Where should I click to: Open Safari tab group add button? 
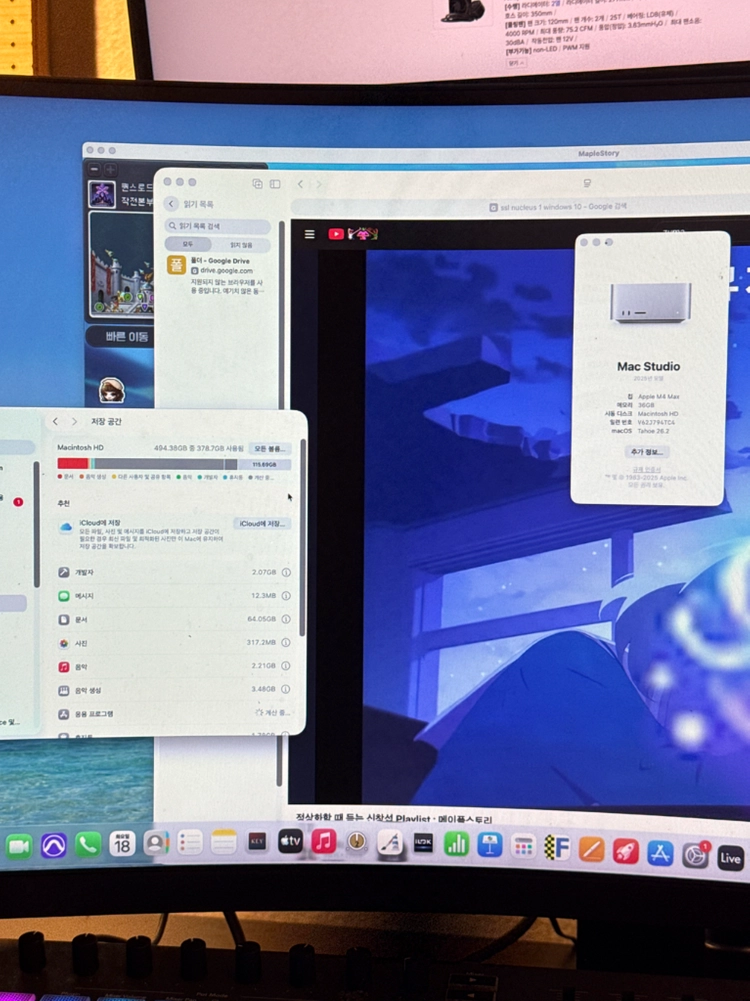257,184
